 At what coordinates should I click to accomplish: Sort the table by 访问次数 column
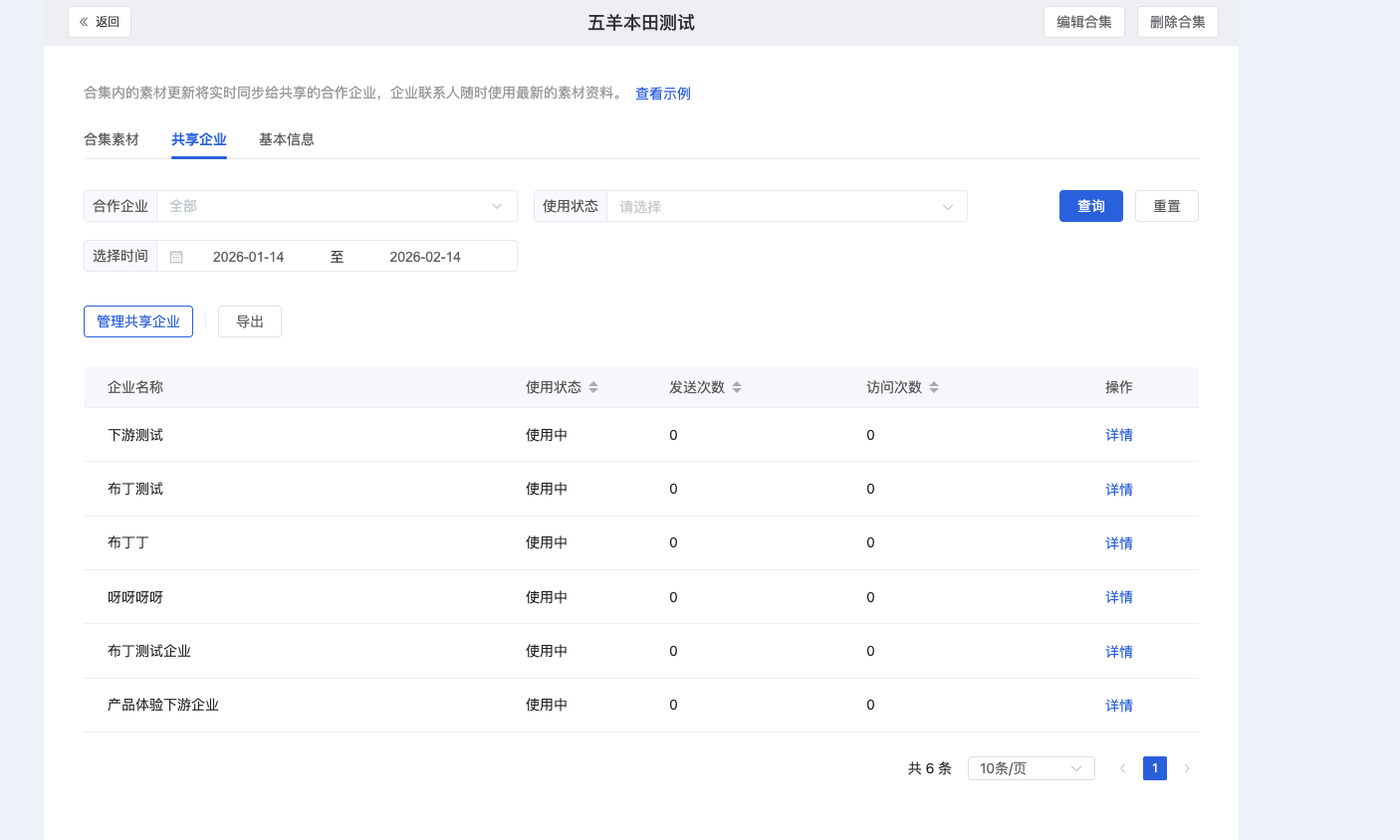934,387
